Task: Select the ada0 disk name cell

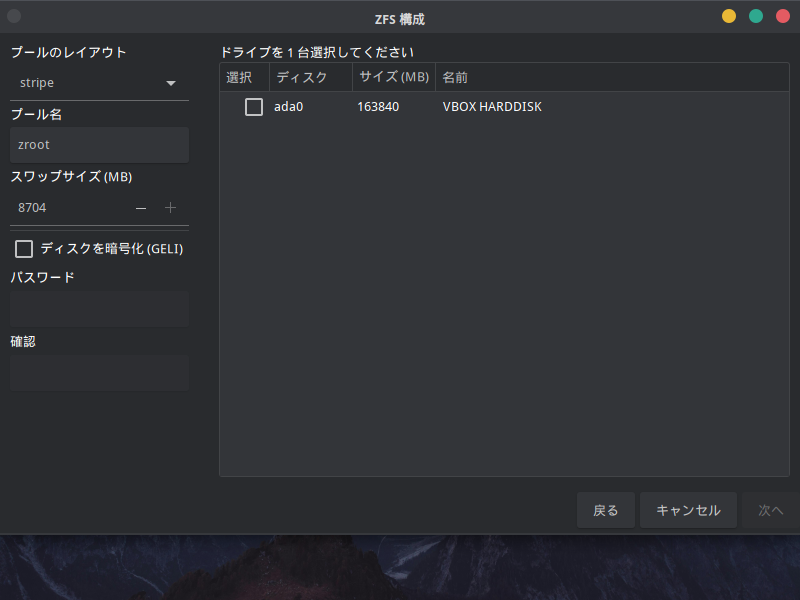Action: pyautogui.click(x=289, y=107)
